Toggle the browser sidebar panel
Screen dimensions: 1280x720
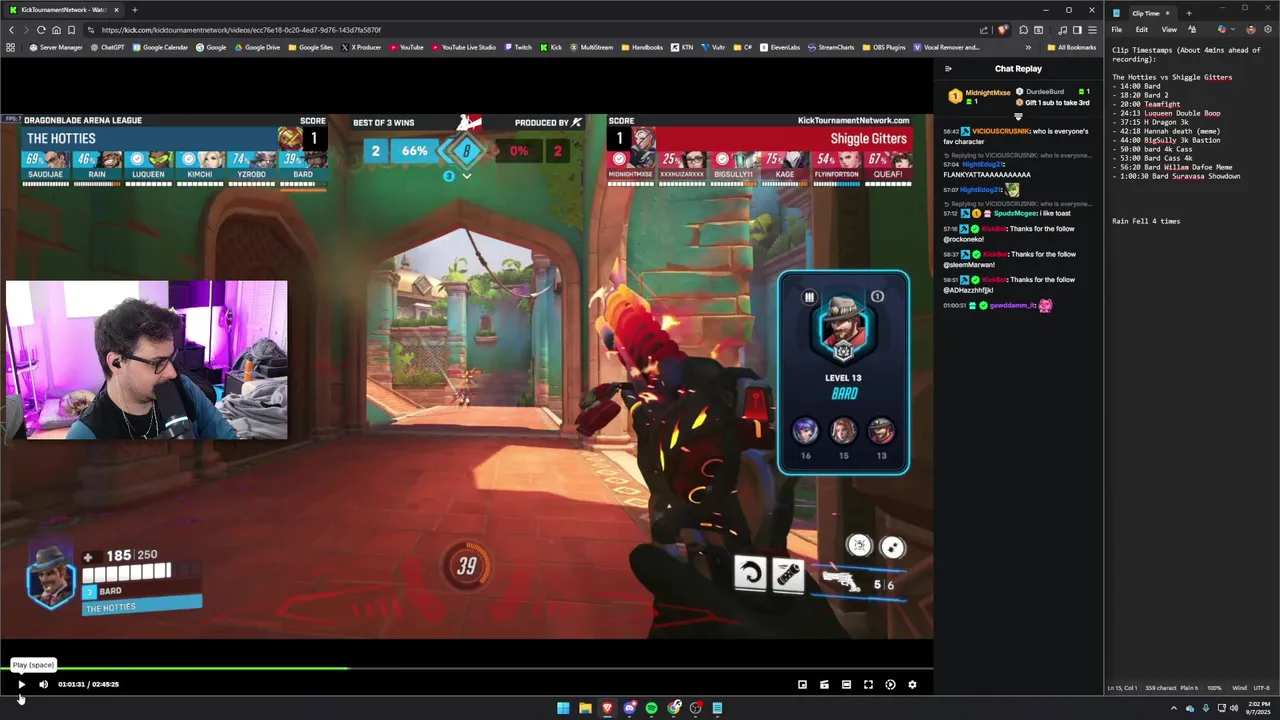pos(1077,30)
